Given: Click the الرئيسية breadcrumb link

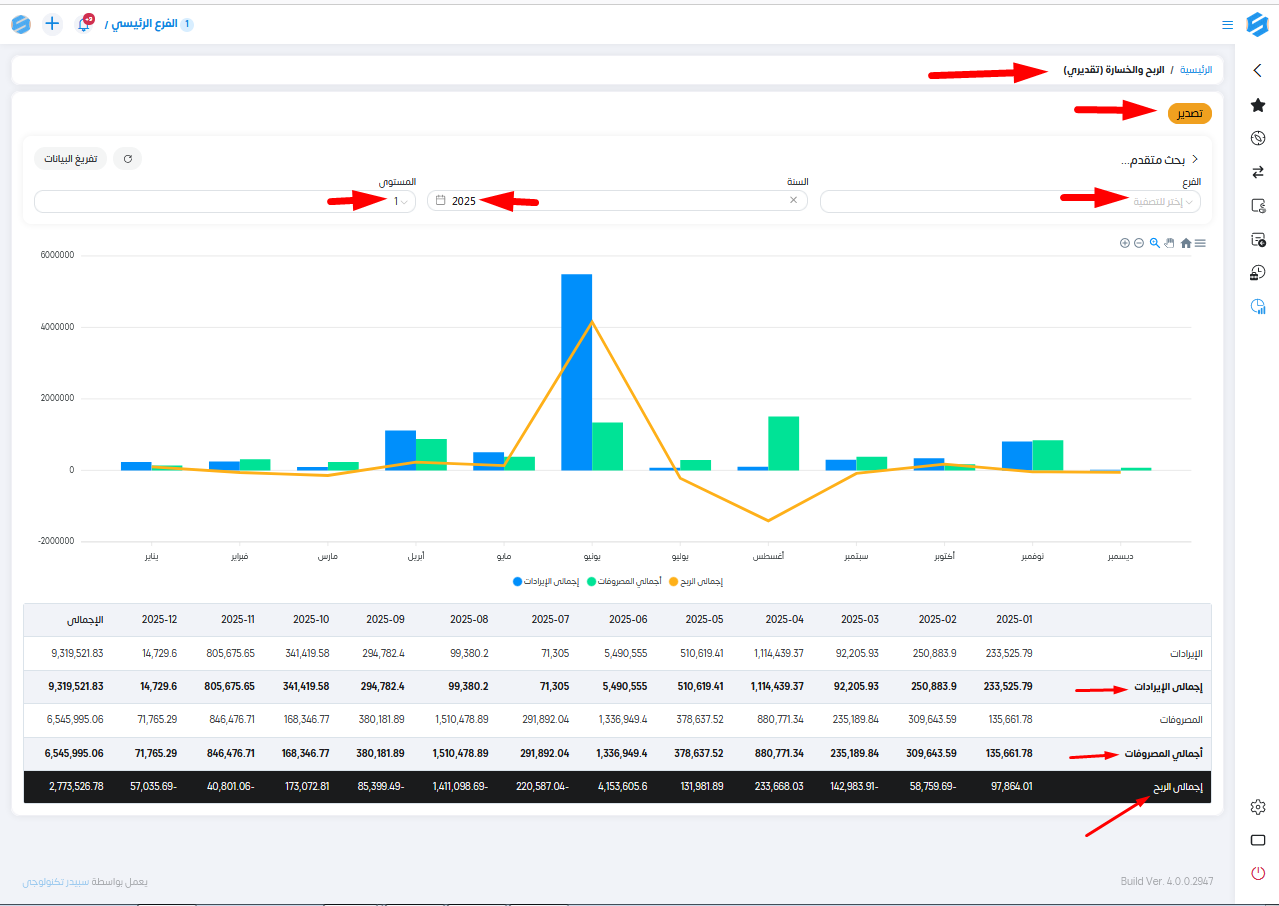Looking at the screenshot, I should [1196, 70].
